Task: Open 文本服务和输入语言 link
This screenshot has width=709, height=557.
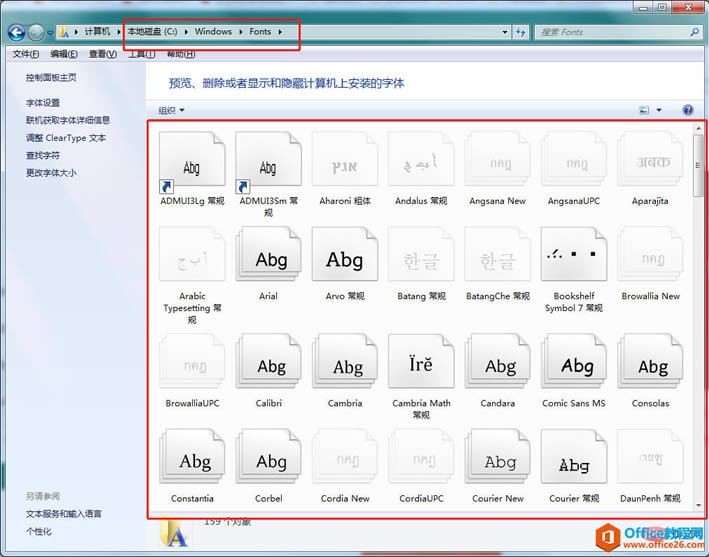Action: pyautogui.click(x=64, y=514)
